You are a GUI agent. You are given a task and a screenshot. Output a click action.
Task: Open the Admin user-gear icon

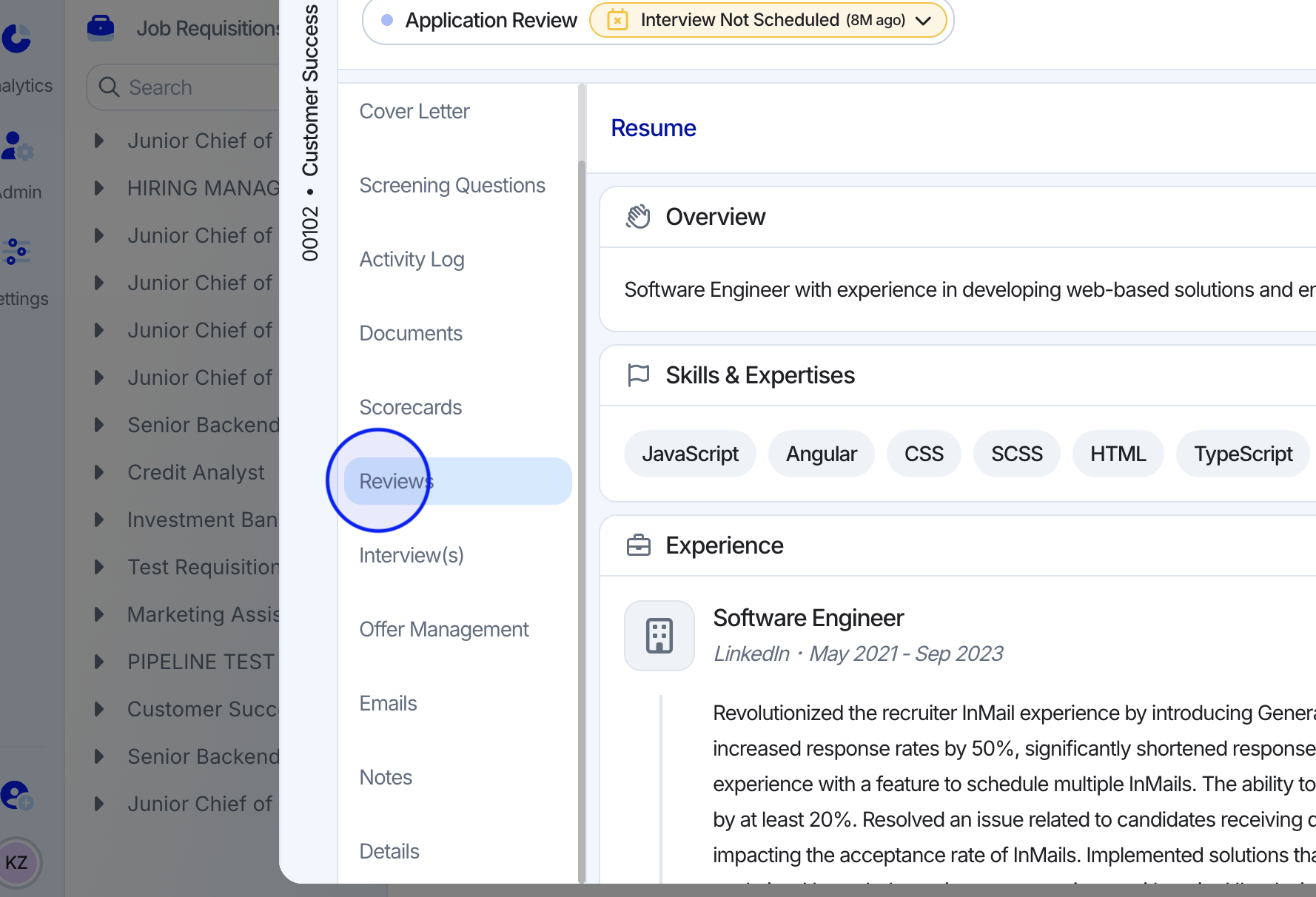[x=16, y=146]
